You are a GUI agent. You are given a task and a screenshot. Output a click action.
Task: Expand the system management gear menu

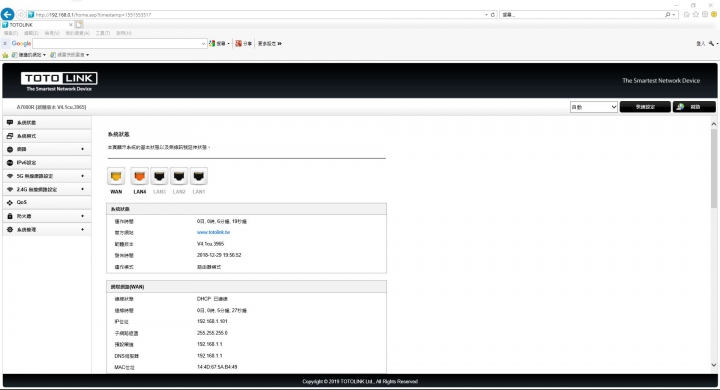click(47, 229)
